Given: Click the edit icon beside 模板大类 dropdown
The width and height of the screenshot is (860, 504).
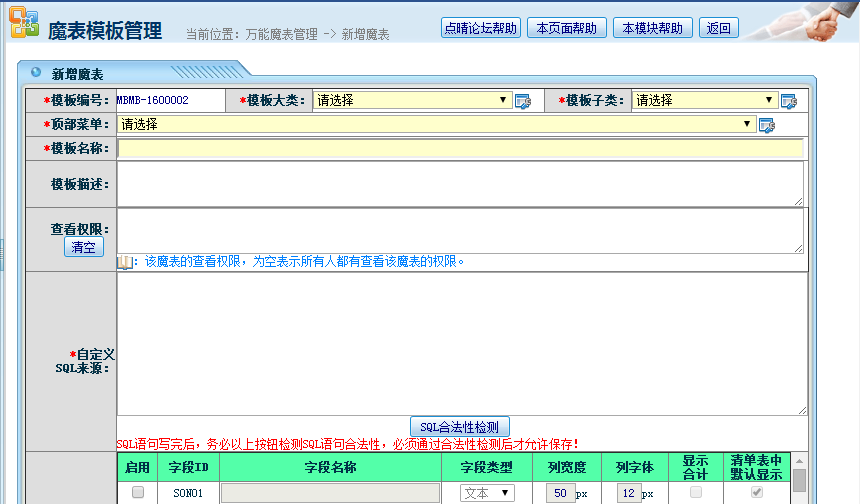Looking at the screenshot, I should 523,101.
